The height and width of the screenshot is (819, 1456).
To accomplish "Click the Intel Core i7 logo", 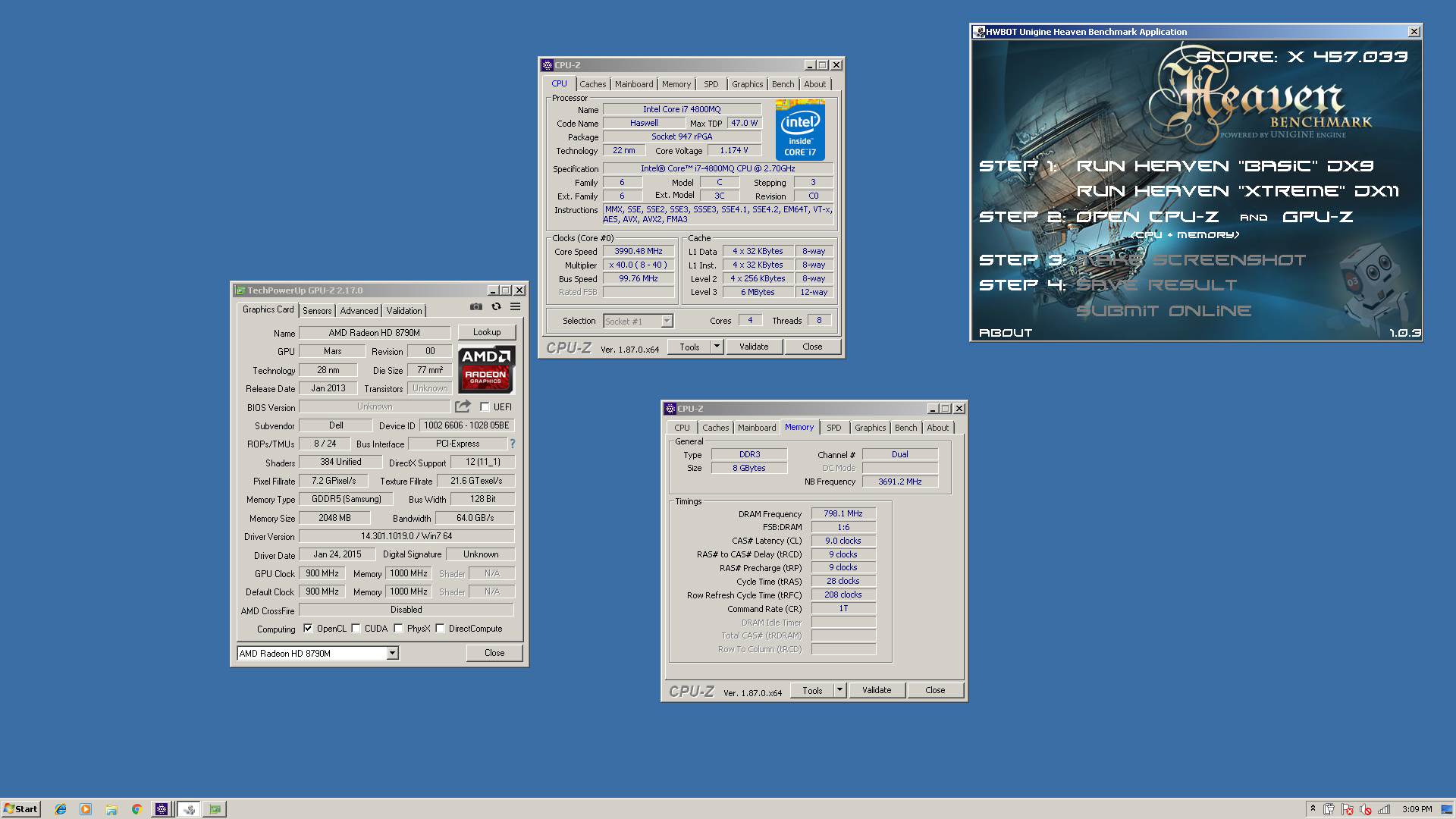I will 800,130.
